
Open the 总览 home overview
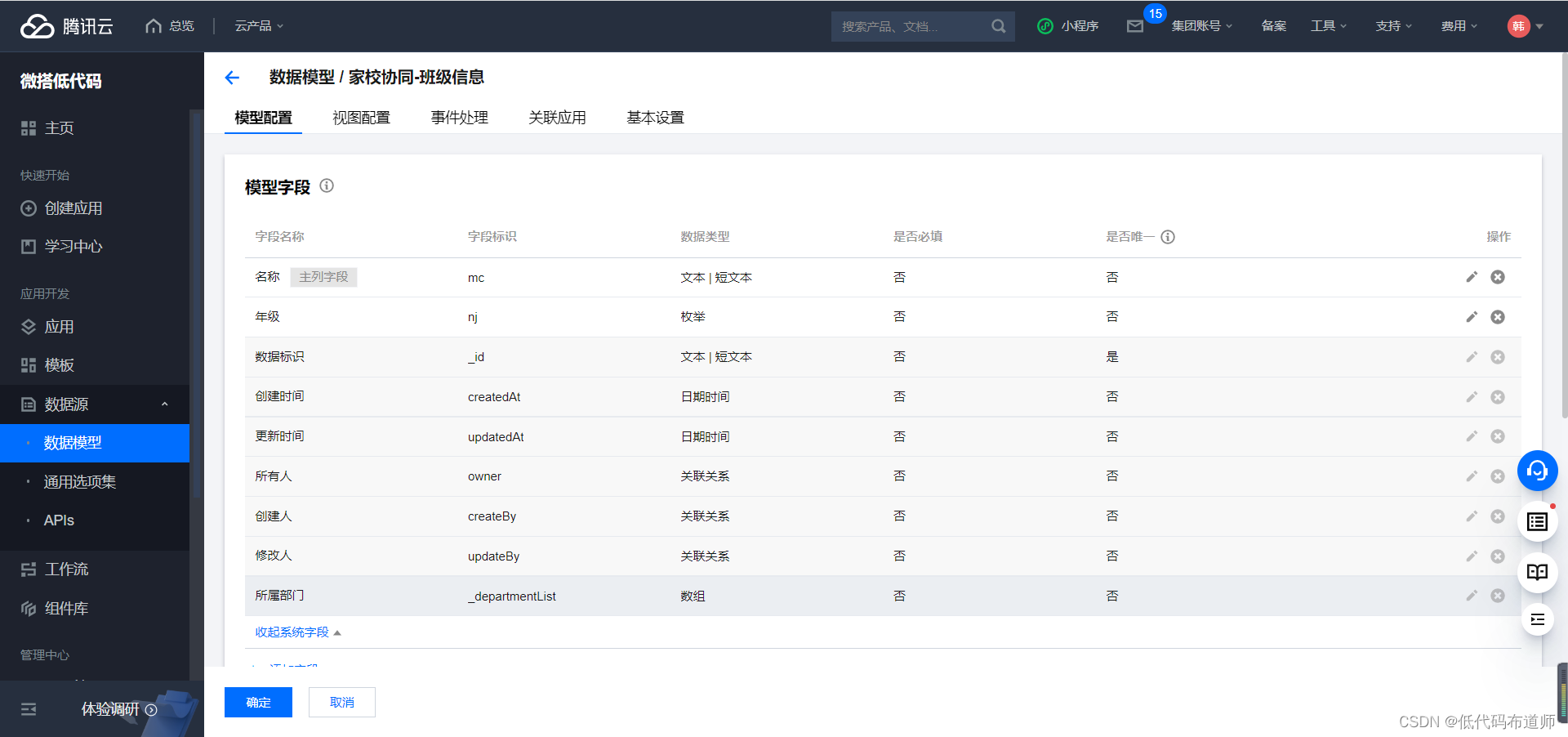click(x=170, y=26)
